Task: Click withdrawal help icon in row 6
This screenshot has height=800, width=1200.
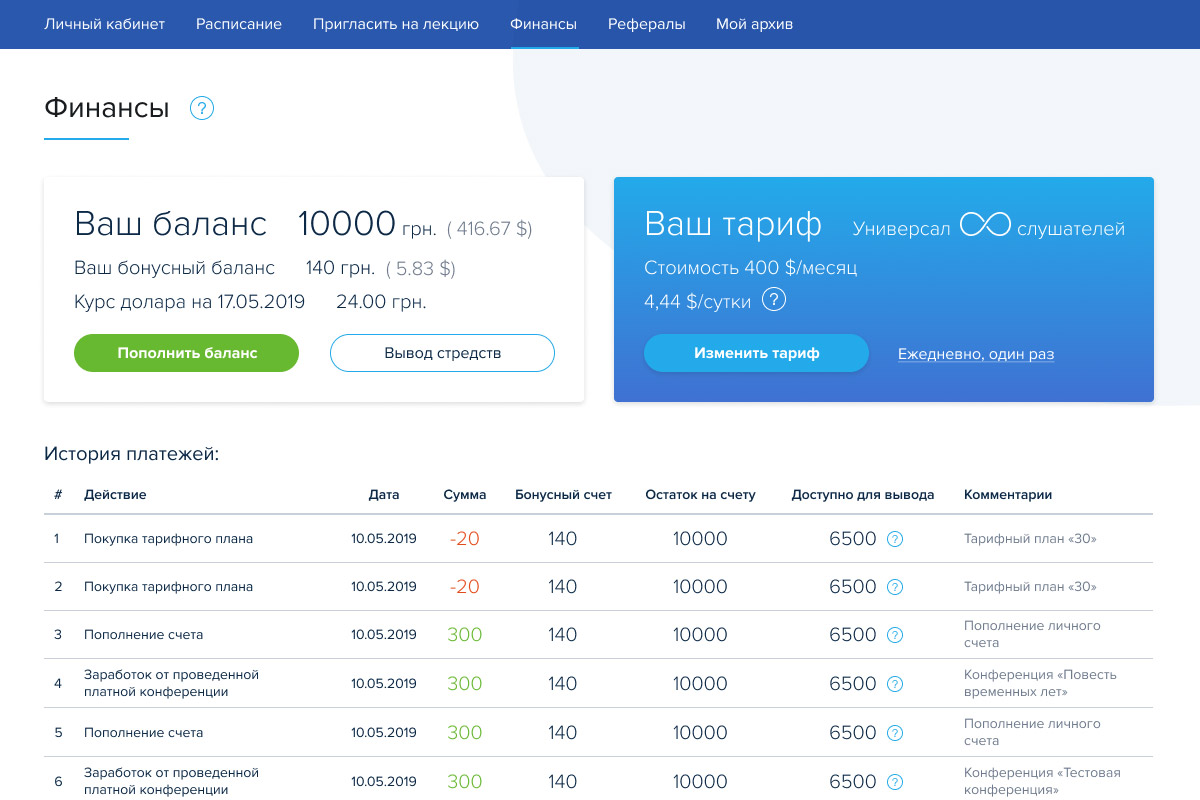Action: coord(895,782)
